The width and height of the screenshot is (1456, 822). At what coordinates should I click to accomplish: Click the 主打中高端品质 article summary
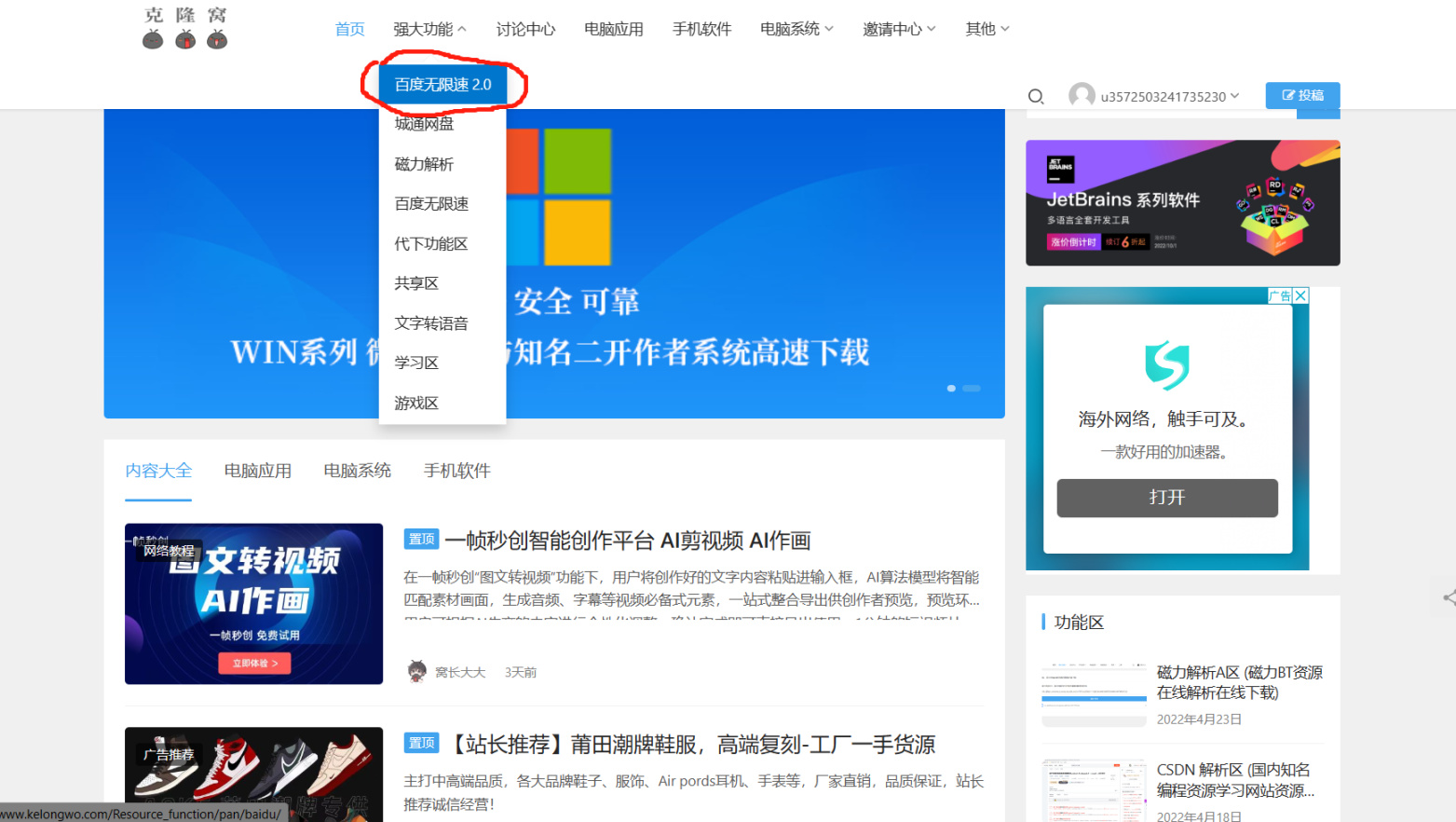[x=694, y=792]
